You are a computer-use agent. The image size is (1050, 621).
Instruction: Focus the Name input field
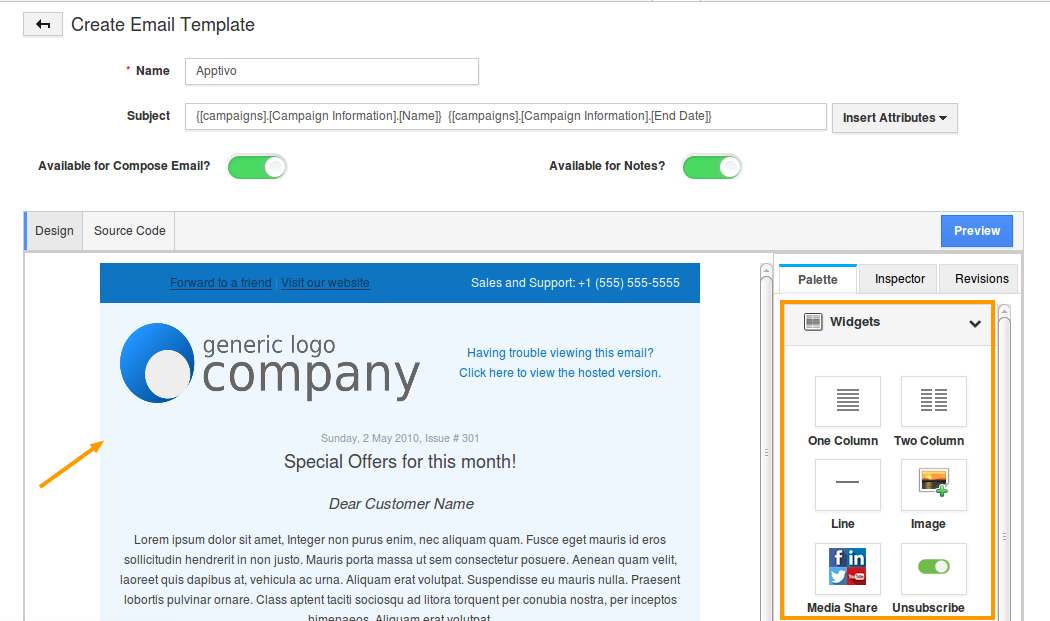331,72
